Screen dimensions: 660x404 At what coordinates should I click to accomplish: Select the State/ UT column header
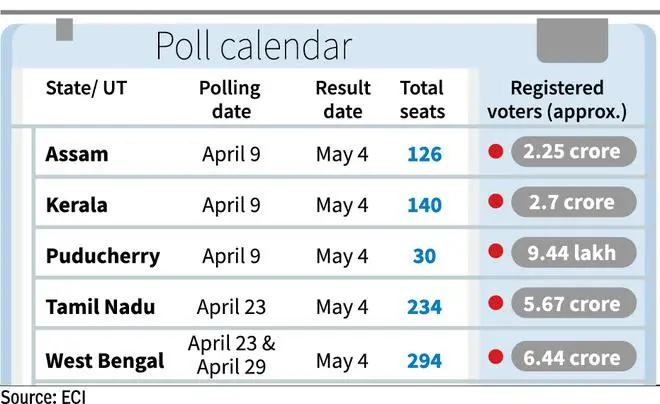pyautogui.click(x=87, y=87)
